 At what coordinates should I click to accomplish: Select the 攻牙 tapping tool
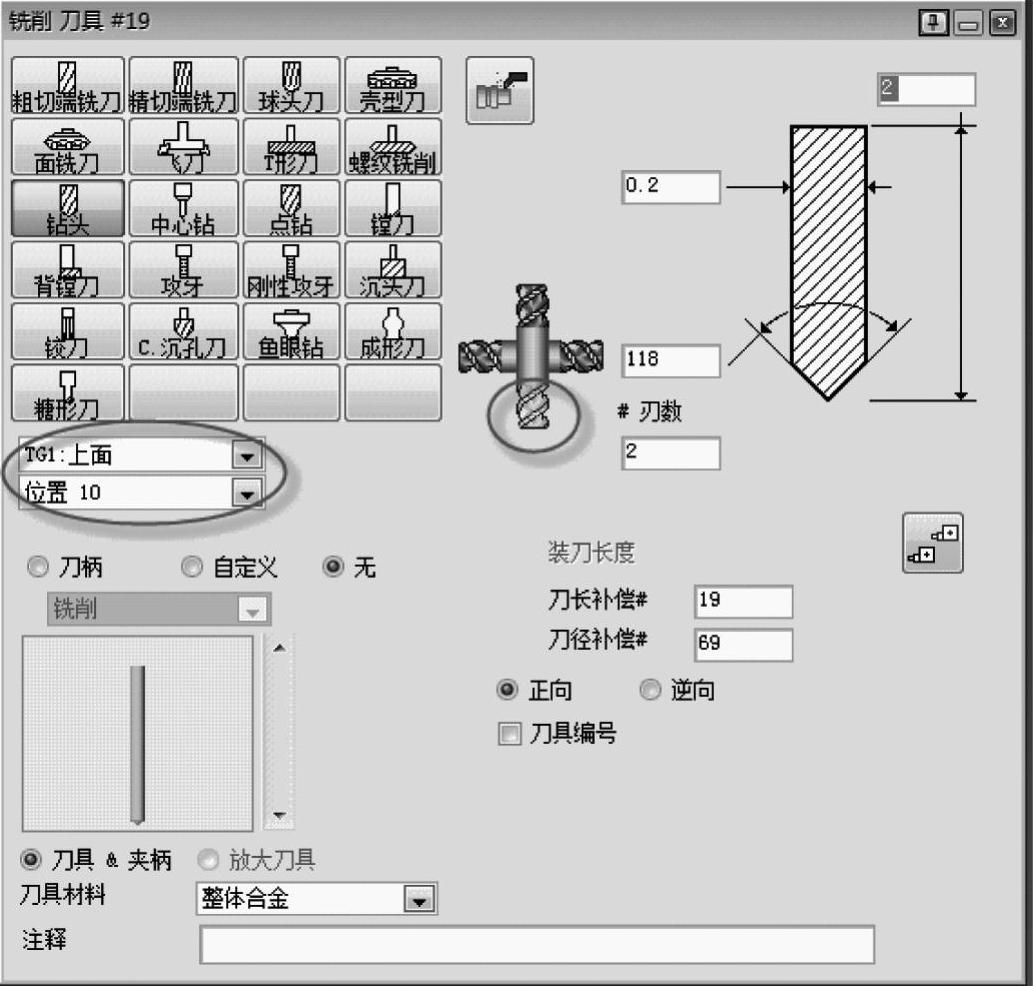[183, 271]
